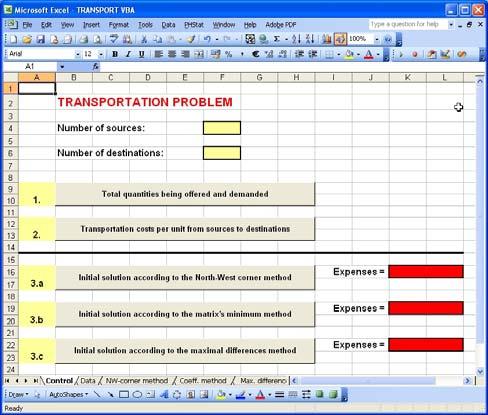Screen dimensions: 488x415
Task: Open the Format menu
Action: click(x=119, y=25)
